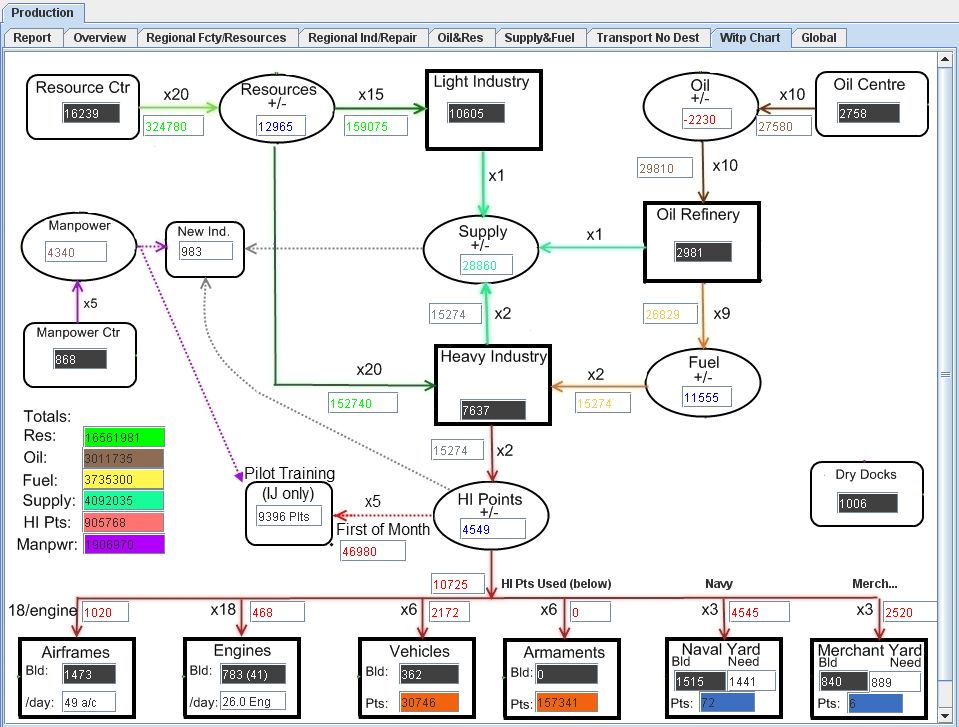959x727 pixels.
Task: Click the yellow Fuel total swatch
Action: click(124, 479)
